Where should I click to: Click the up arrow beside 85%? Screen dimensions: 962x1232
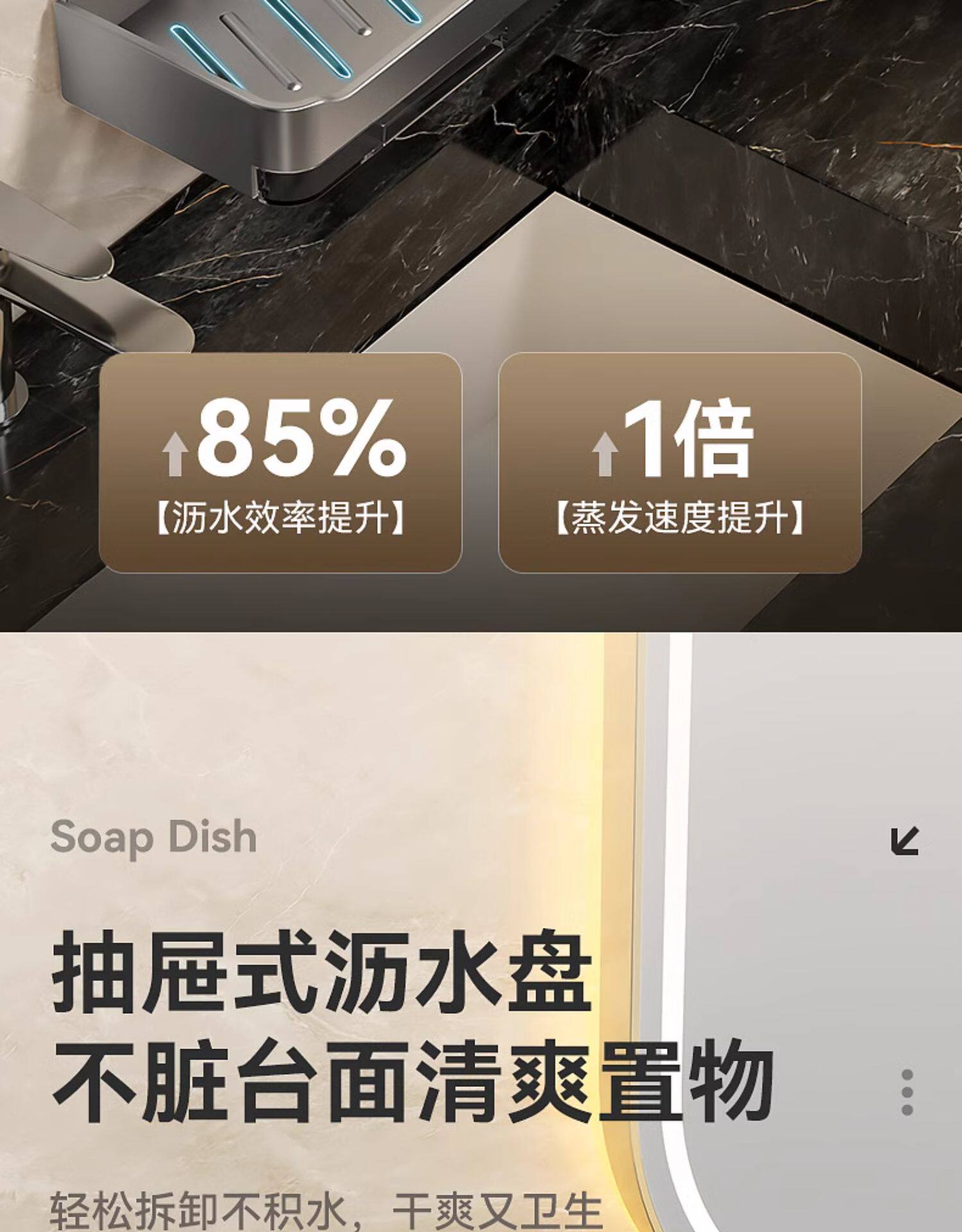pyautogui.click(x=174, y=454)
